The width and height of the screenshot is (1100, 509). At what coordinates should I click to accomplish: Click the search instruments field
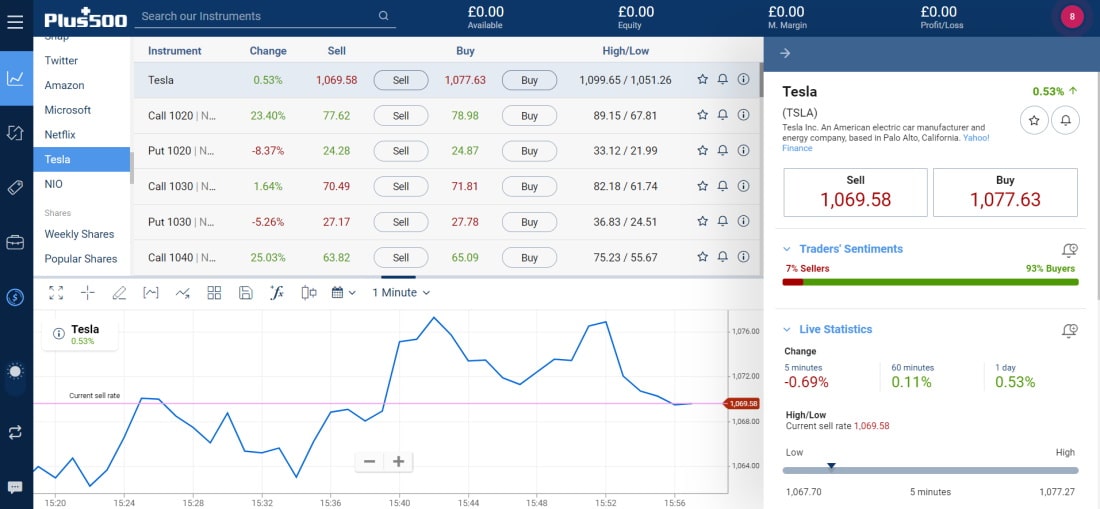click(265, 16)
